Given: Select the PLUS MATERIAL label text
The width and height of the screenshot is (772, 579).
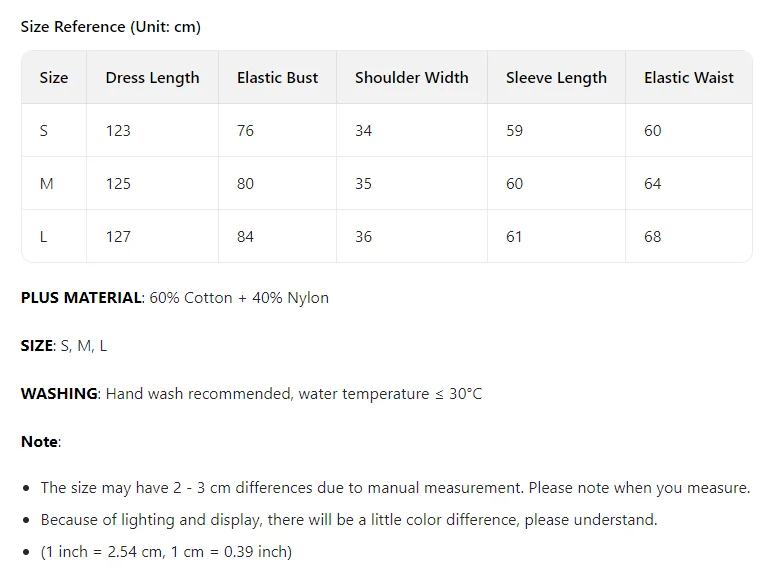Looking at the screenshot, I should [x=81, y=298].
